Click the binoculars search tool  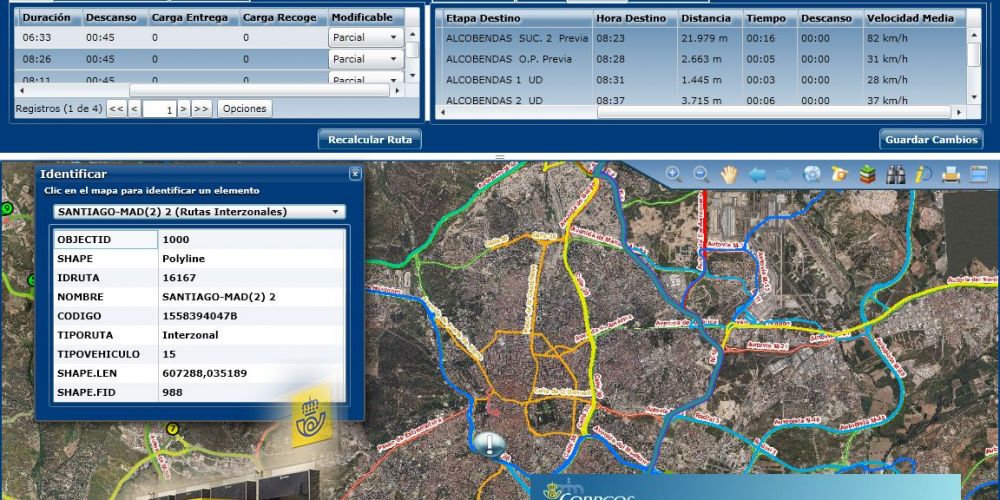point(895,174)
